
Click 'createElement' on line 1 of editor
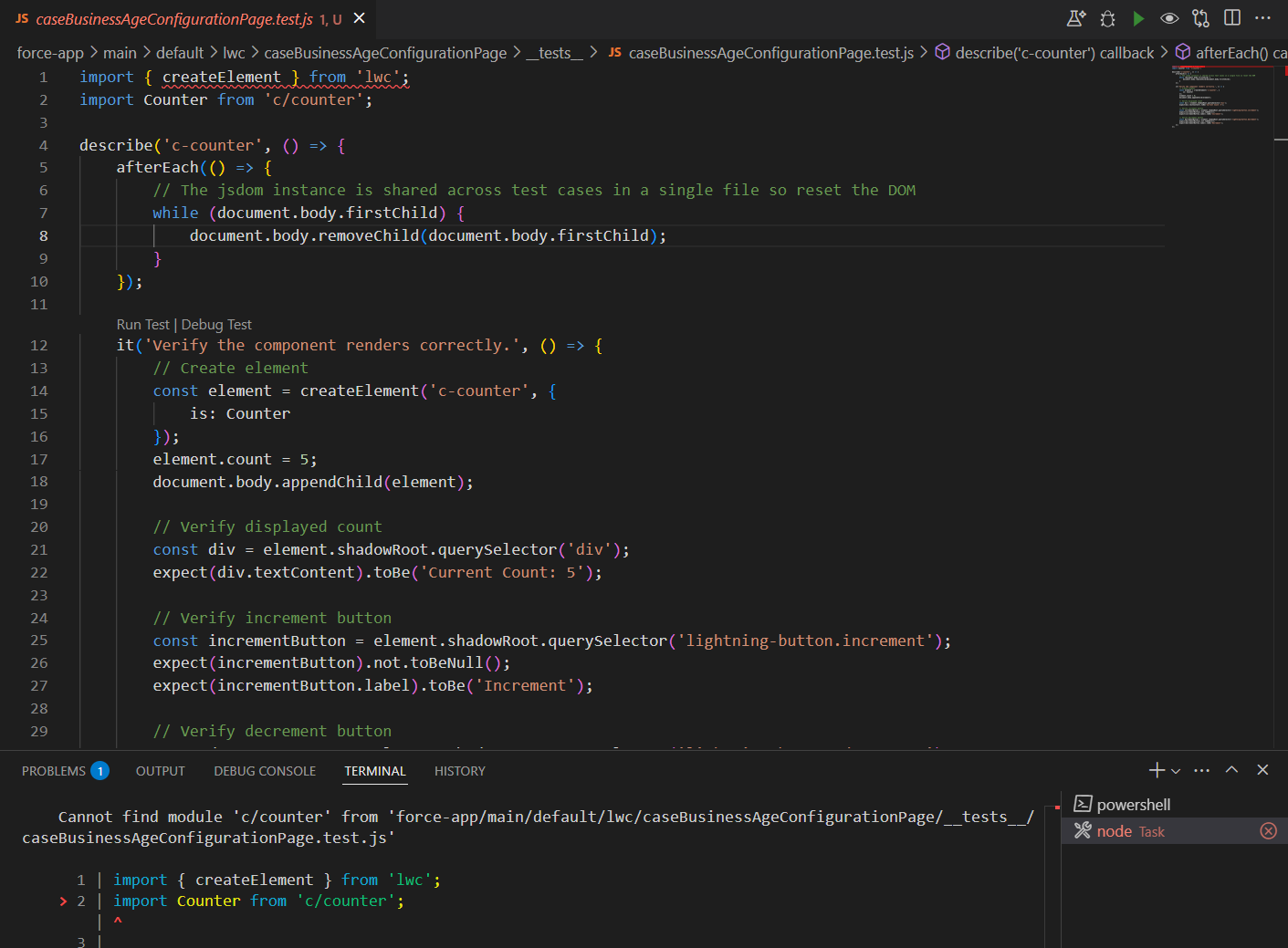(x=222, y=77)
